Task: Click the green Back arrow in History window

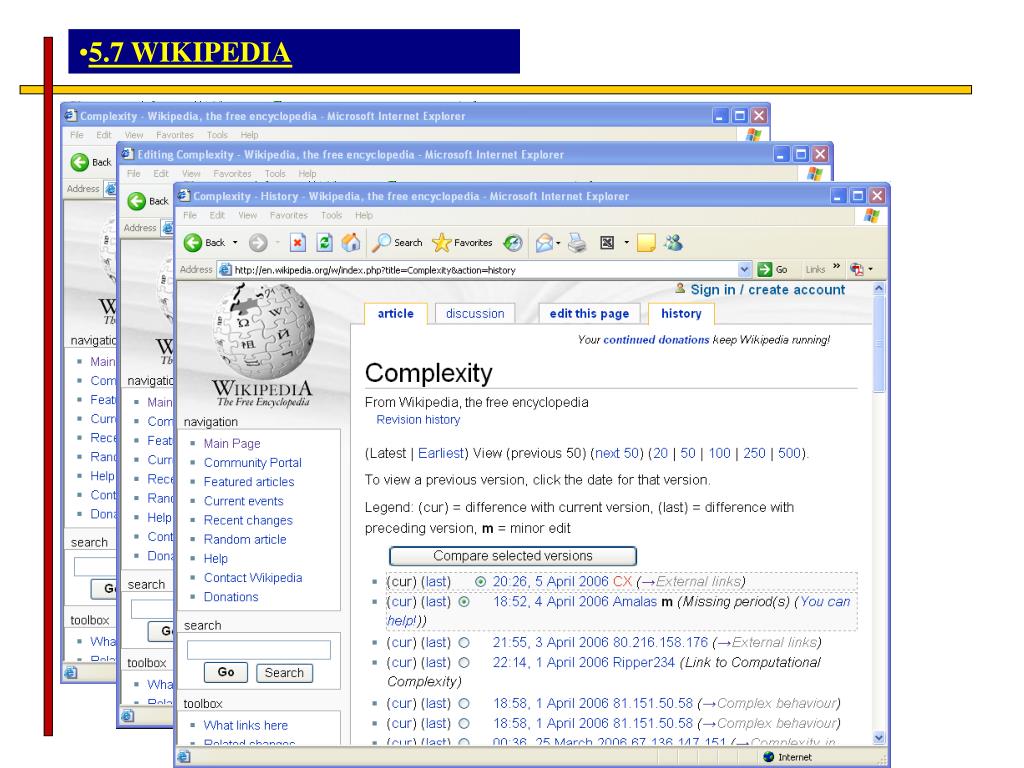Action: coord(193,243)
